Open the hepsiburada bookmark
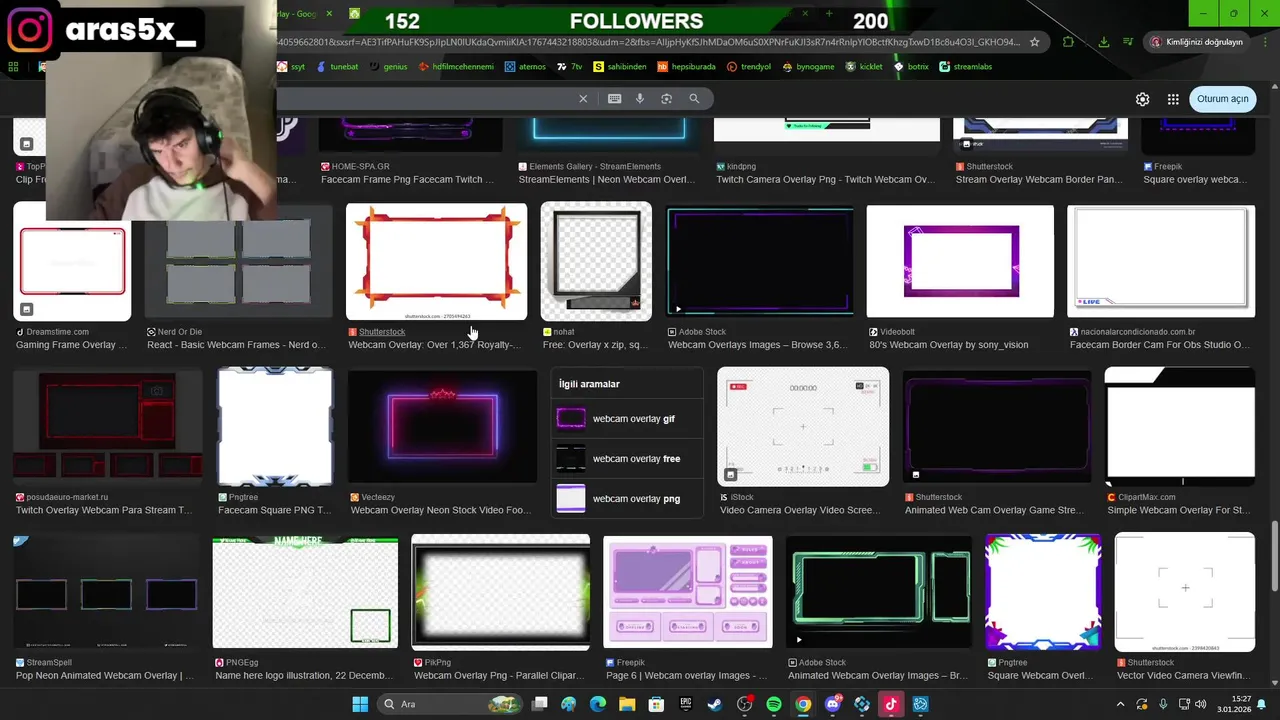The image size is (1280, 720). pos(687,67)
